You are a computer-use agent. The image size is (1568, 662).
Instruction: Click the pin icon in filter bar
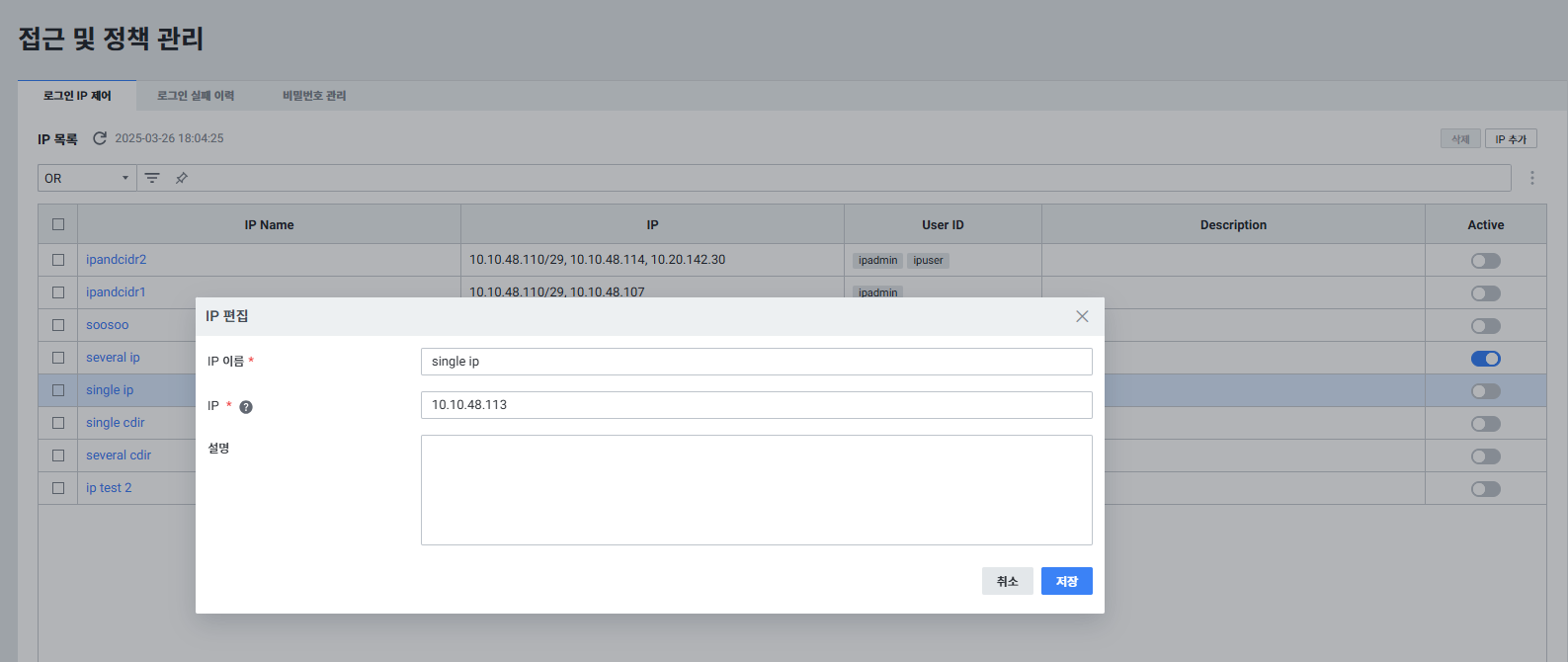click(x=182, y=178)
